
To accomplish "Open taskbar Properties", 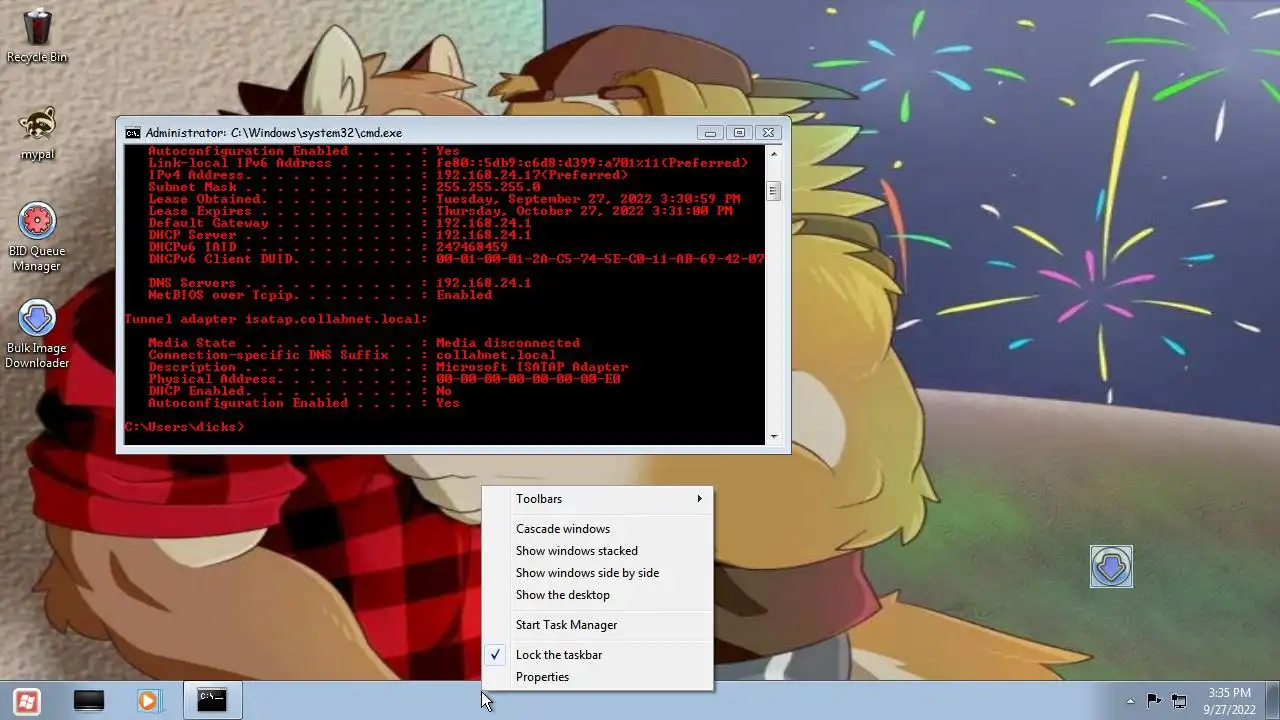I will point(598,677).
